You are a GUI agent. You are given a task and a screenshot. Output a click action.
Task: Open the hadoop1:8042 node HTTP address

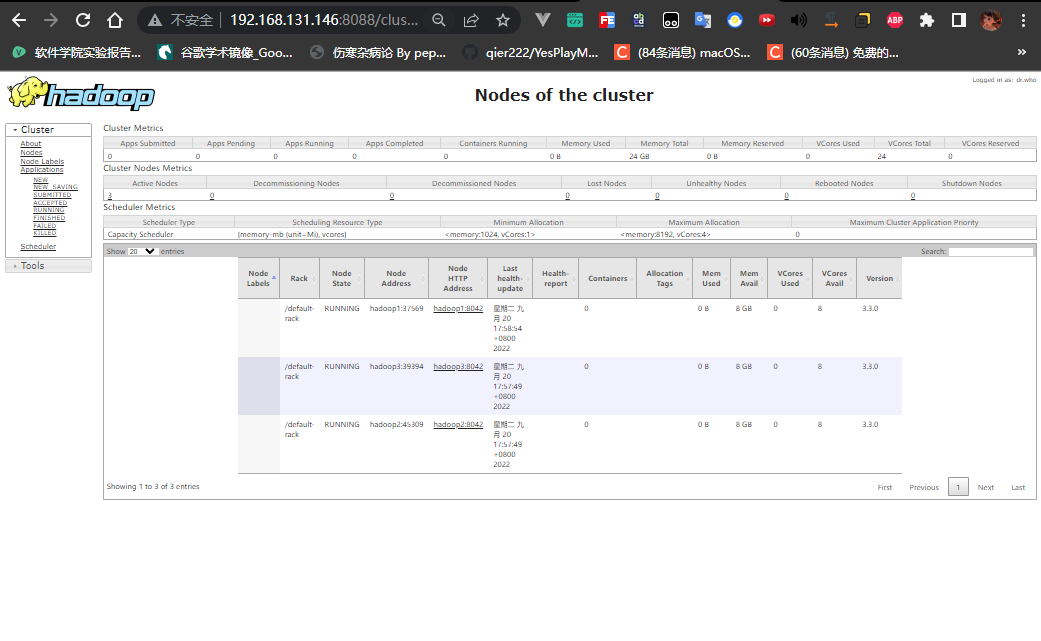[458, 309]
